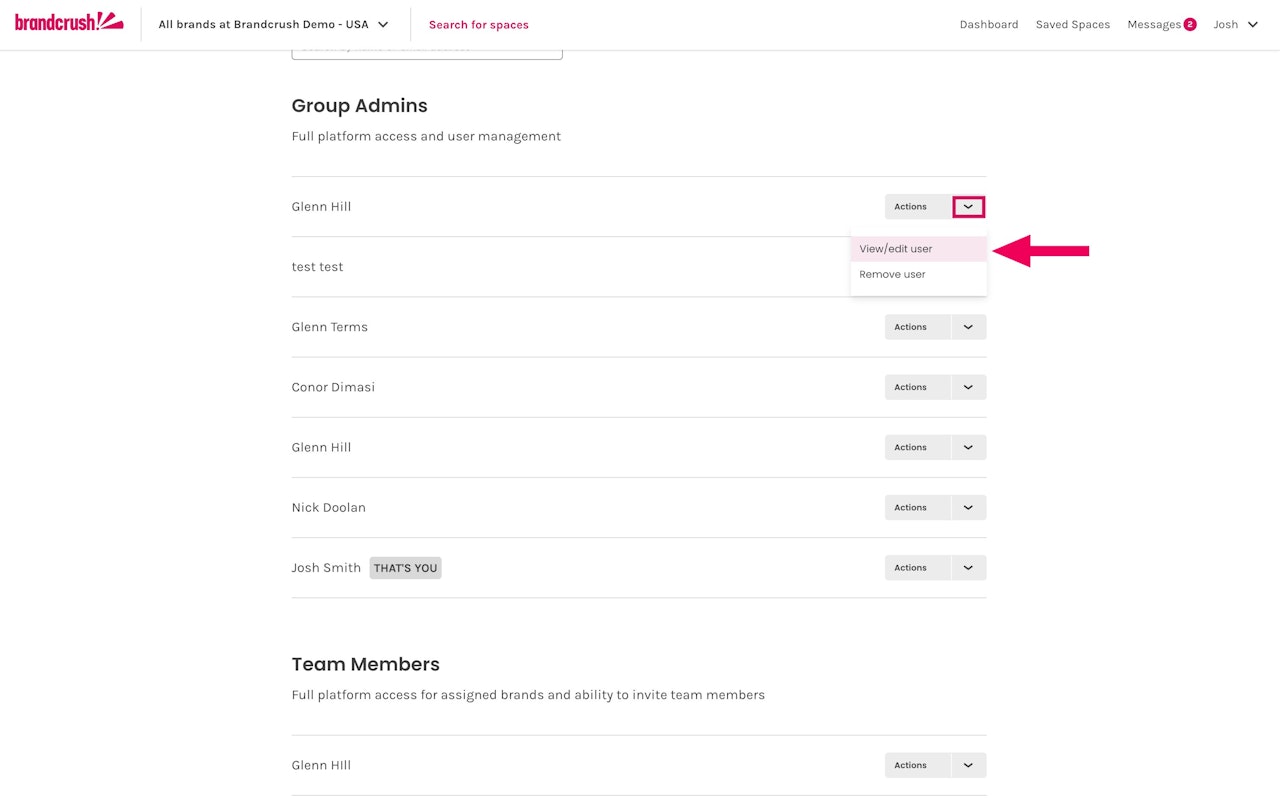This screenshot has width=1280, height=800.
Task: Expand Actions chevron for second Glenn Hill
Action: [x=968, y=447]
